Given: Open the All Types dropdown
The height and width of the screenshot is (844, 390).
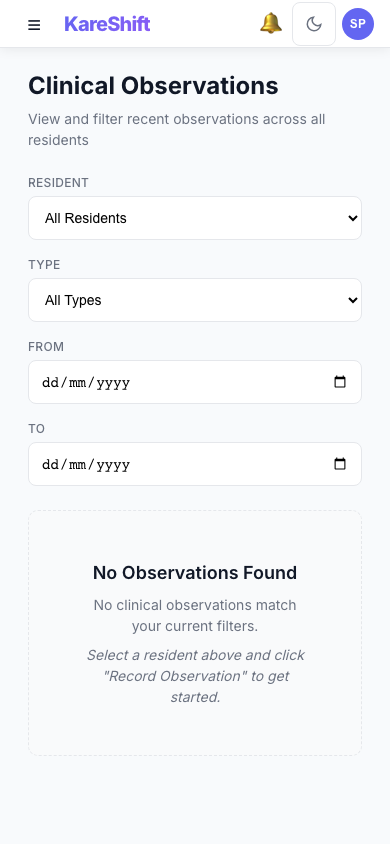Looking at the screenshot, I should [195, 300].
